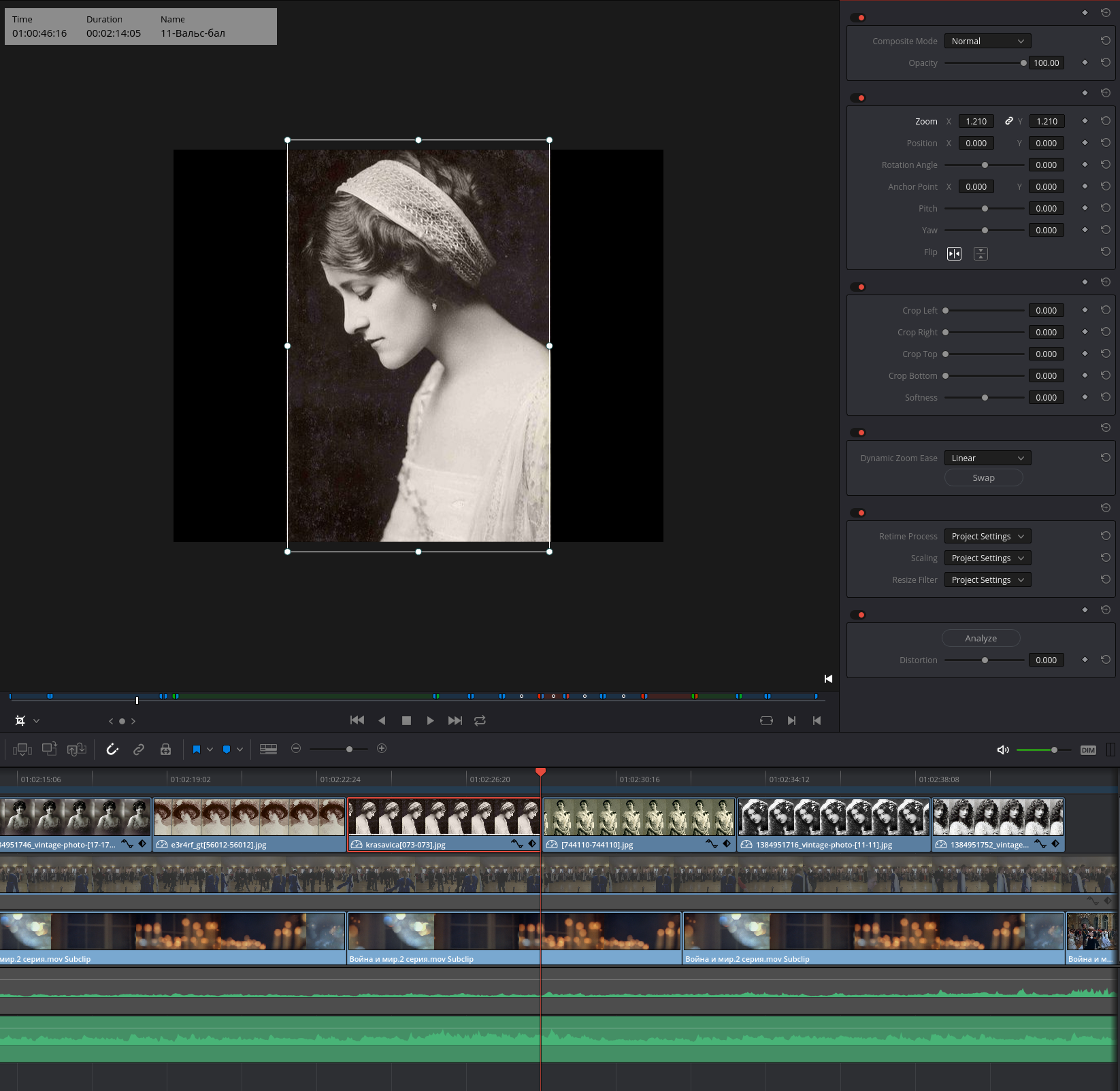This screenshot has width=1120, height=1091.
Task: Toggle timeline snapping magnet icon
Action: [x=113, y=749]
